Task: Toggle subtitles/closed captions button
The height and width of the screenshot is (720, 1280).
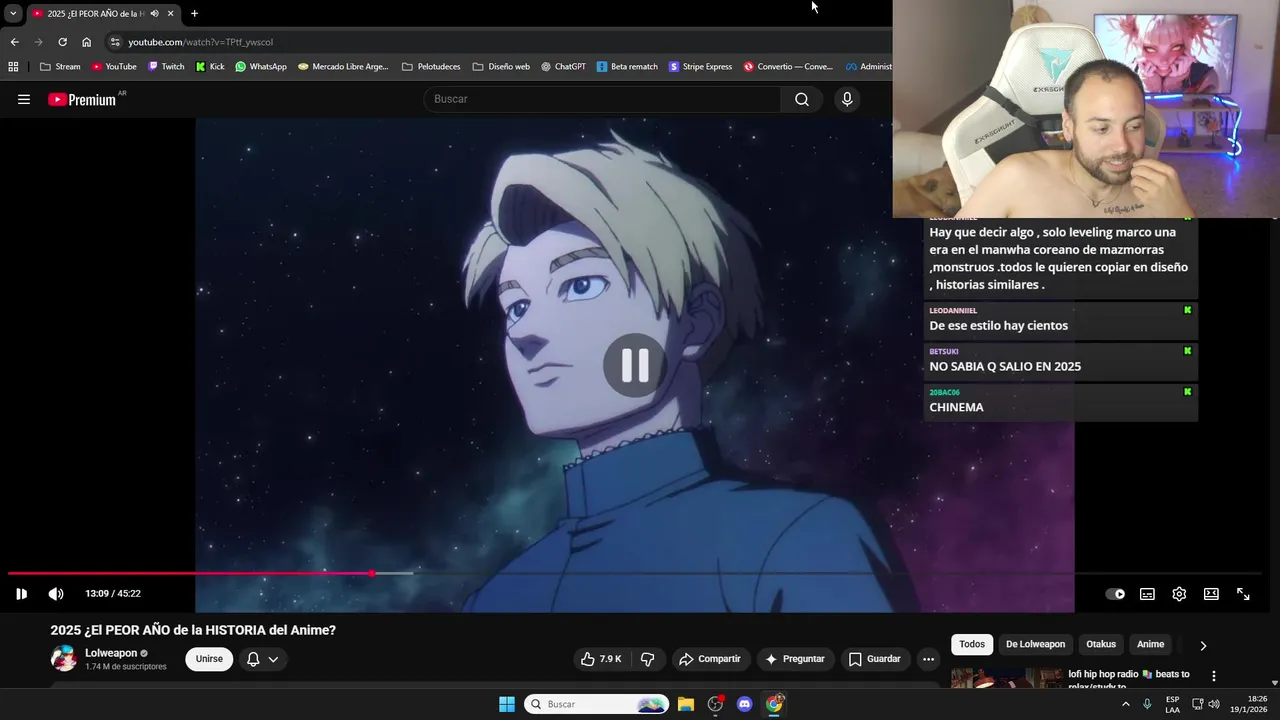Action: (x=1147, y=594)
